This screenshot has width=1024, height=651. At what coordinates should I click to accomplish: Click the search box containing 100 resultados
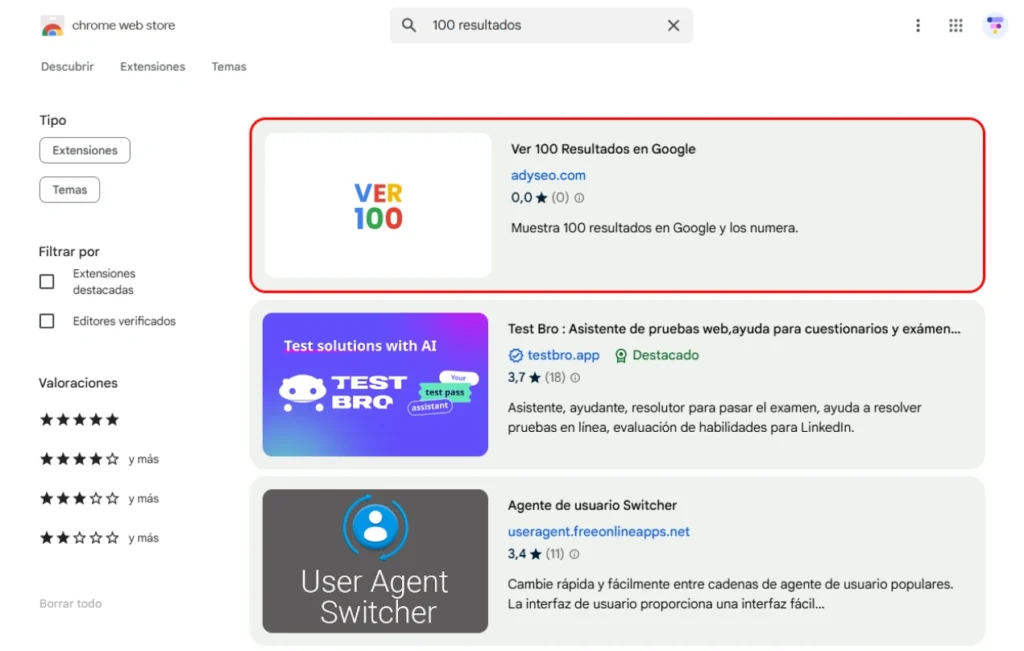tap(540, 26)
